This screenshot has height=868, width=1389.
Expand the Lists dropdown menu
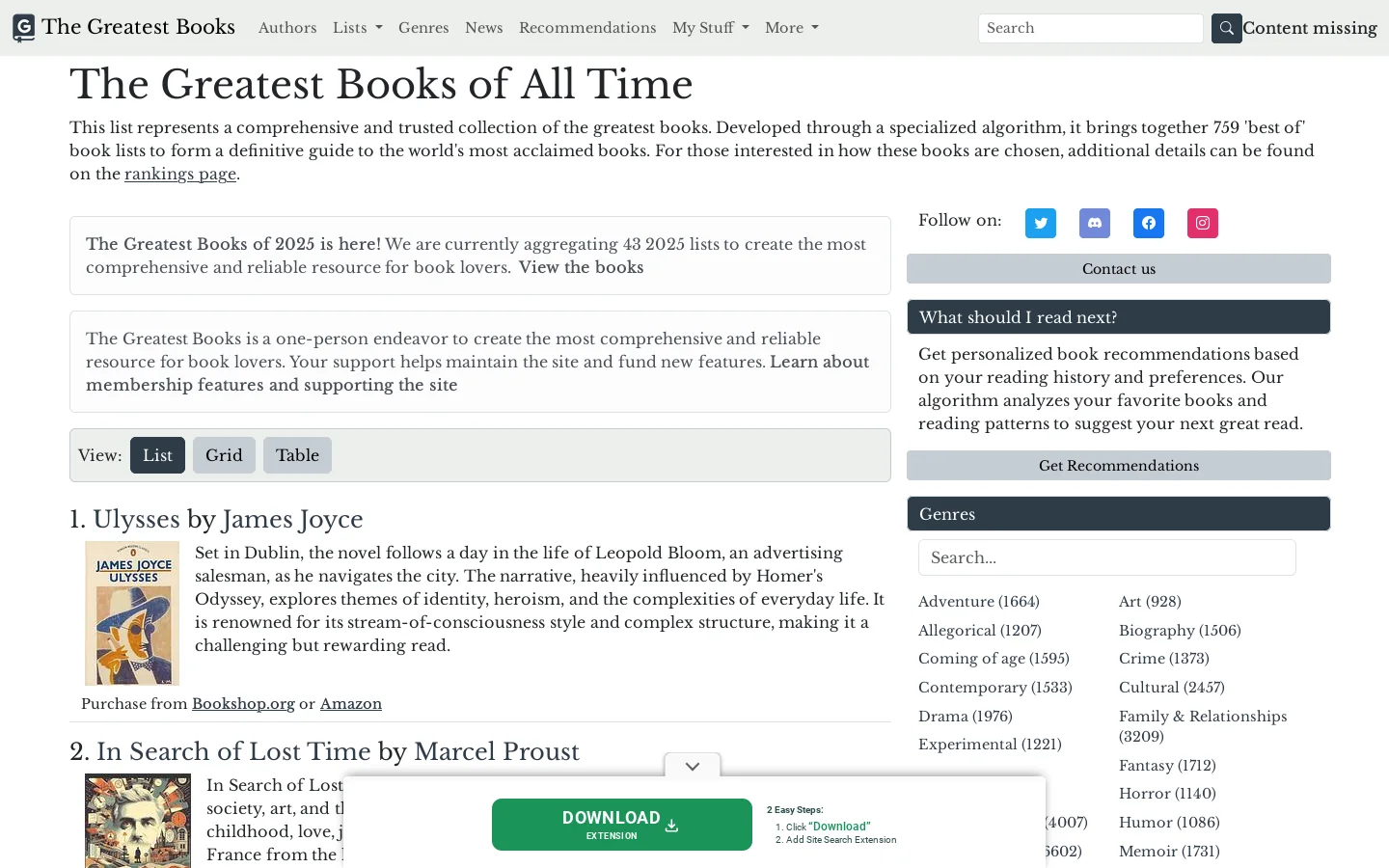click(x=358, y=28)
